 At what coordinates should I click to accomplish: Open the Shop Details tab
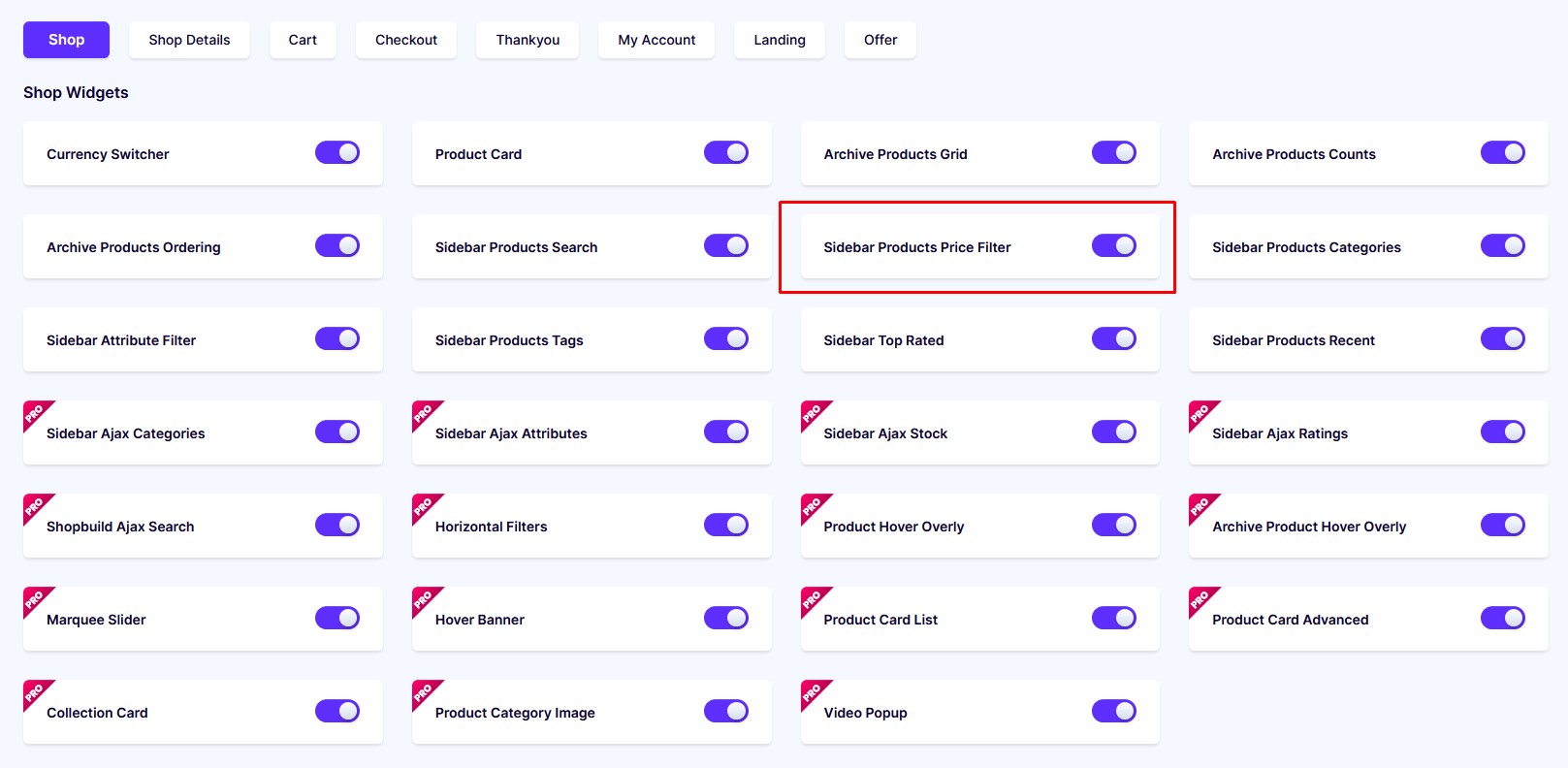point(189,40)
